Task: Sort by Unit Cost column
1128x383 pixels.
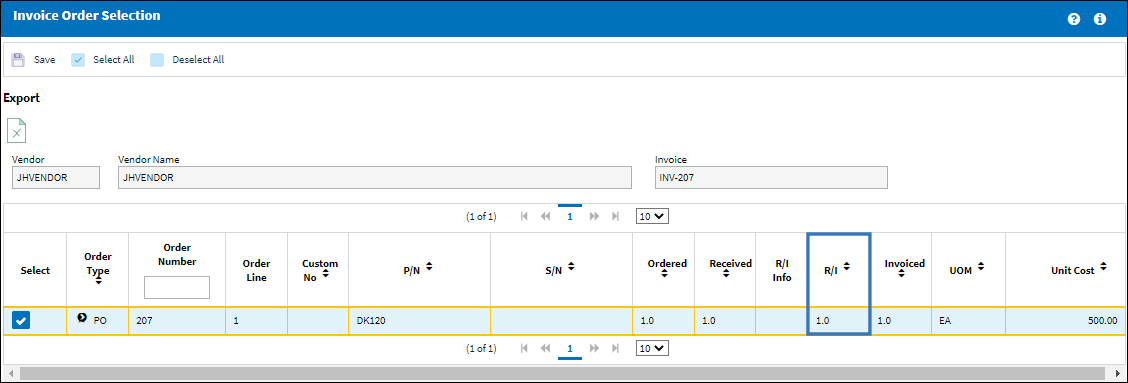Action: point(1103,266)
